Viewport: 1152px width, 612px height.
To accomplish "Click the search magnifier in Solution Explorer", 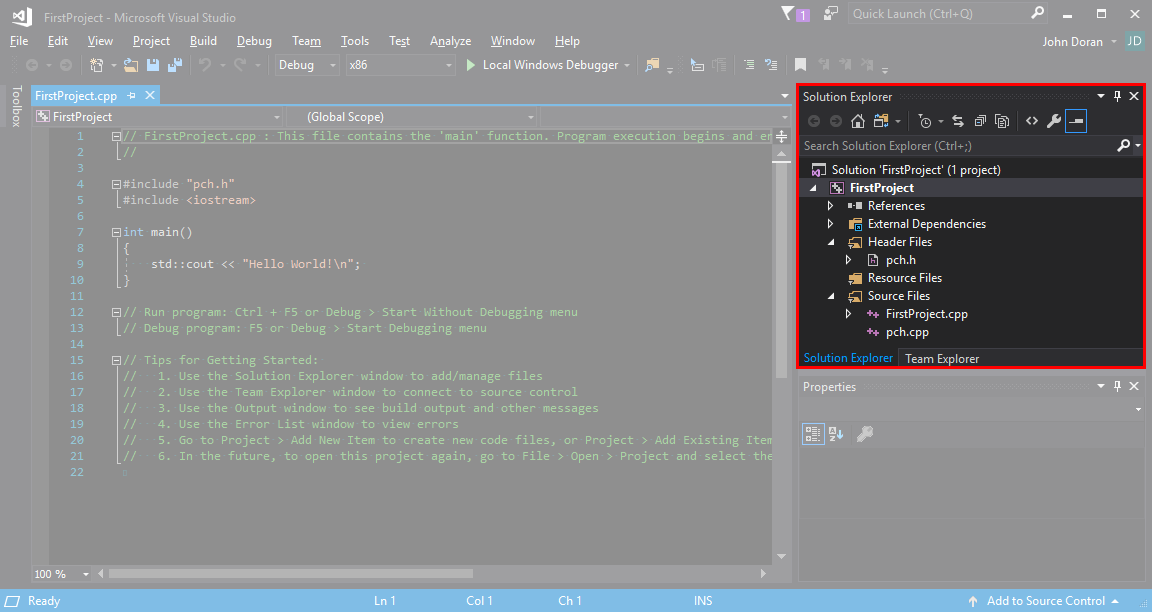I will click(x=1123, y=145).
